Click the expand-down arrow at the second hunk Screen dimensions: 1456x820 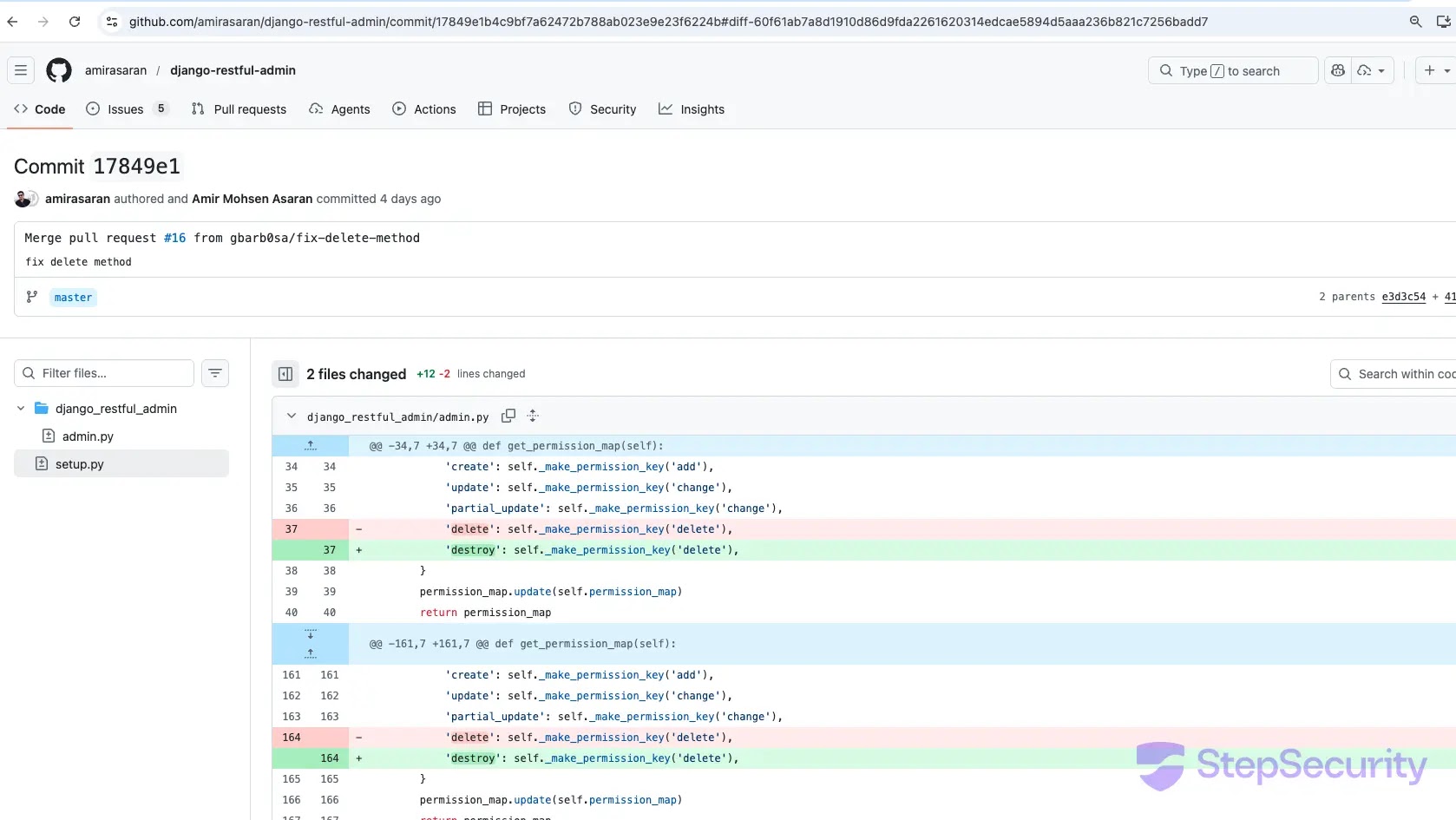point(310,634)
